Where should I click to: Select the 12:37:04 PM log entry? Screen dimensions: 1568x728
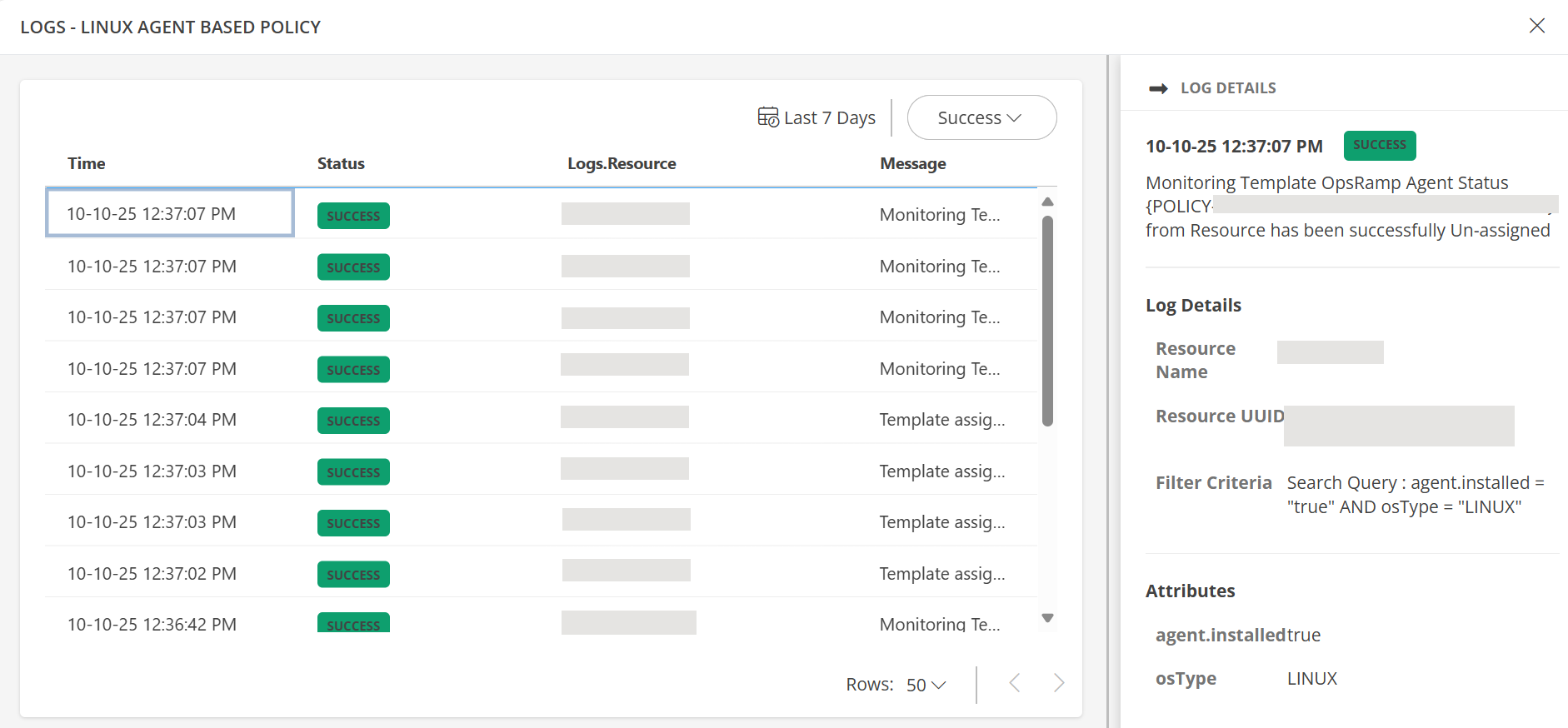point(152,420)
